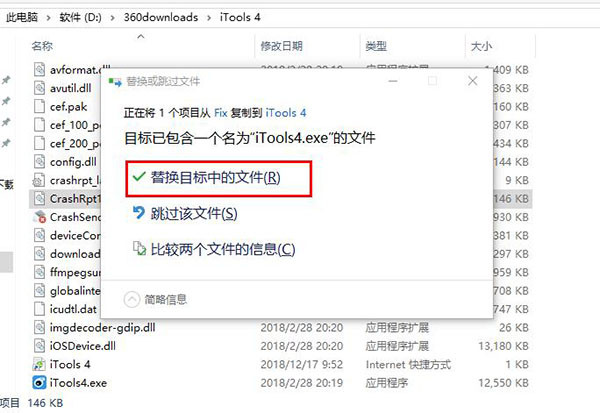The image size is (600, 413).
Task: Click the cef.pak file icon
Action: pos(39,106)
